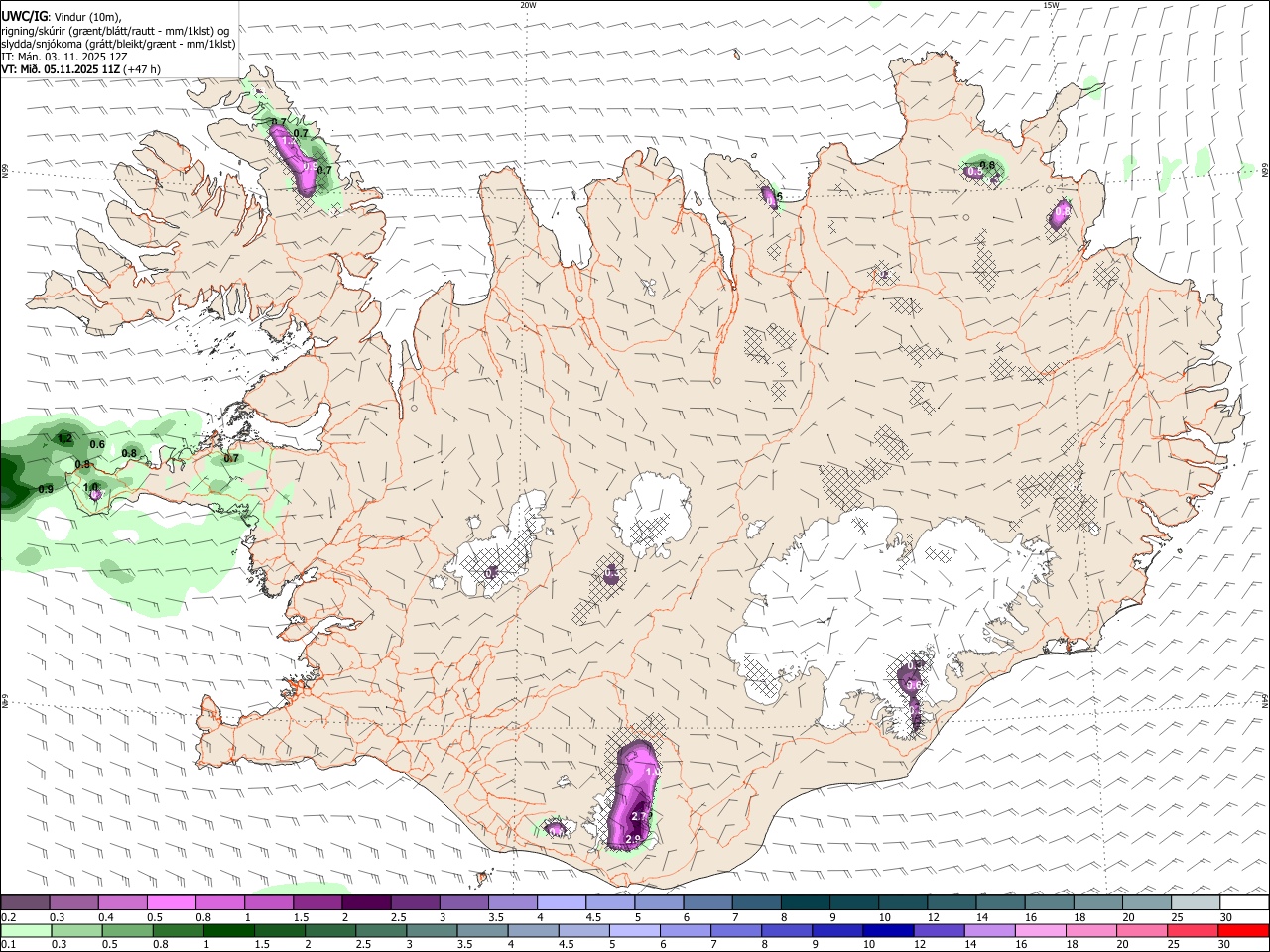Click the '20W' longitude label at top
Viewport: 1270px width, 952px height.
click(528, 5)
